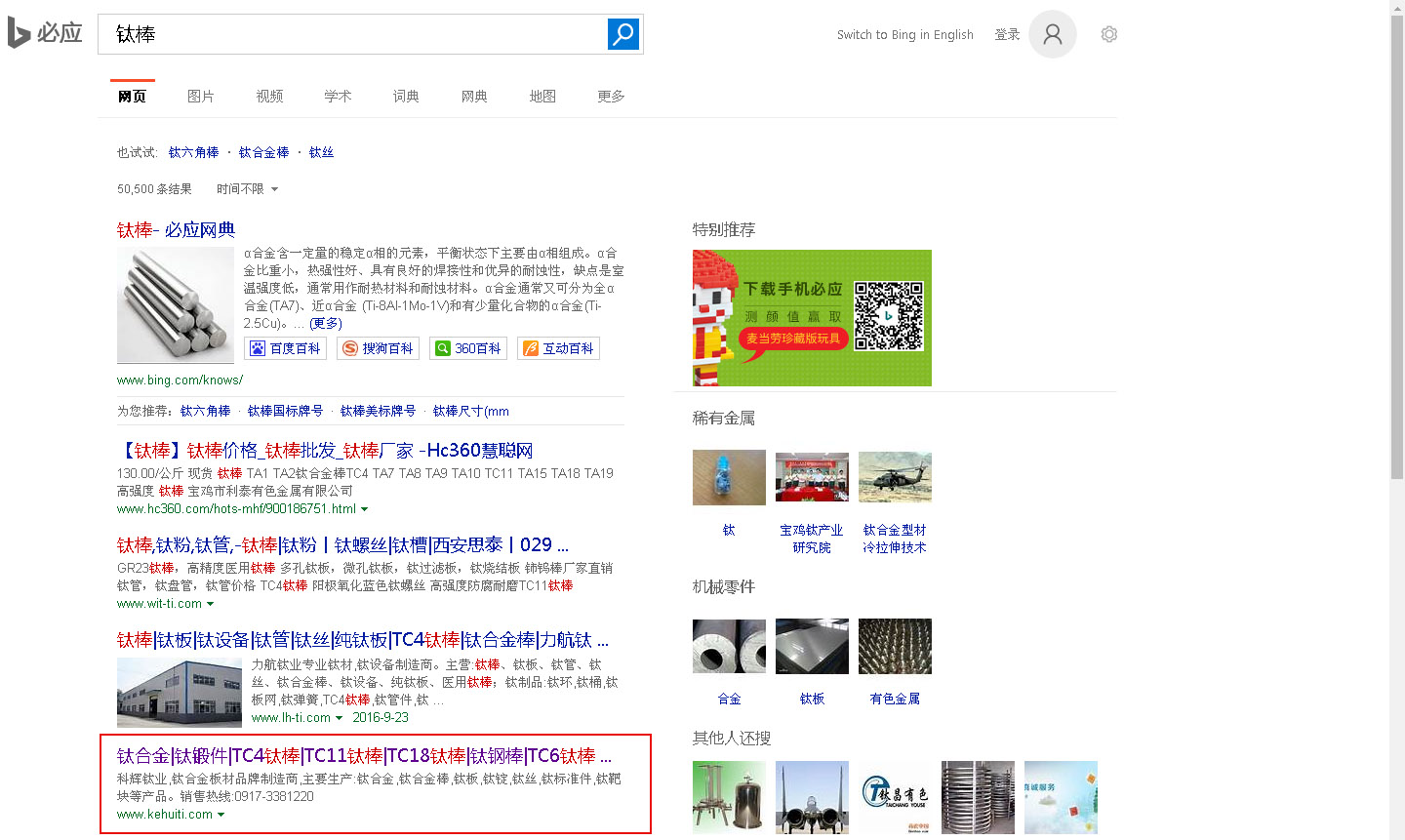
Task: Open 360百科 source button
Action: click(468, 348)
